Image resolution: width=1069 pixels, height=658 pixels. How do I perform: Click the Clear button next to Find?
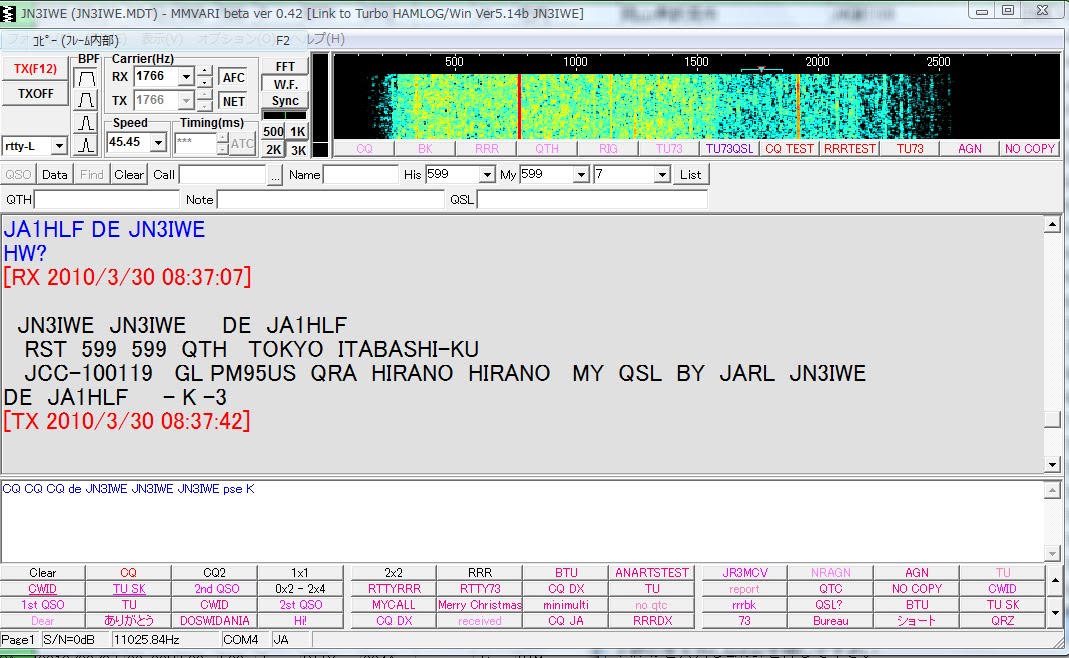click(x=129, y=175)
